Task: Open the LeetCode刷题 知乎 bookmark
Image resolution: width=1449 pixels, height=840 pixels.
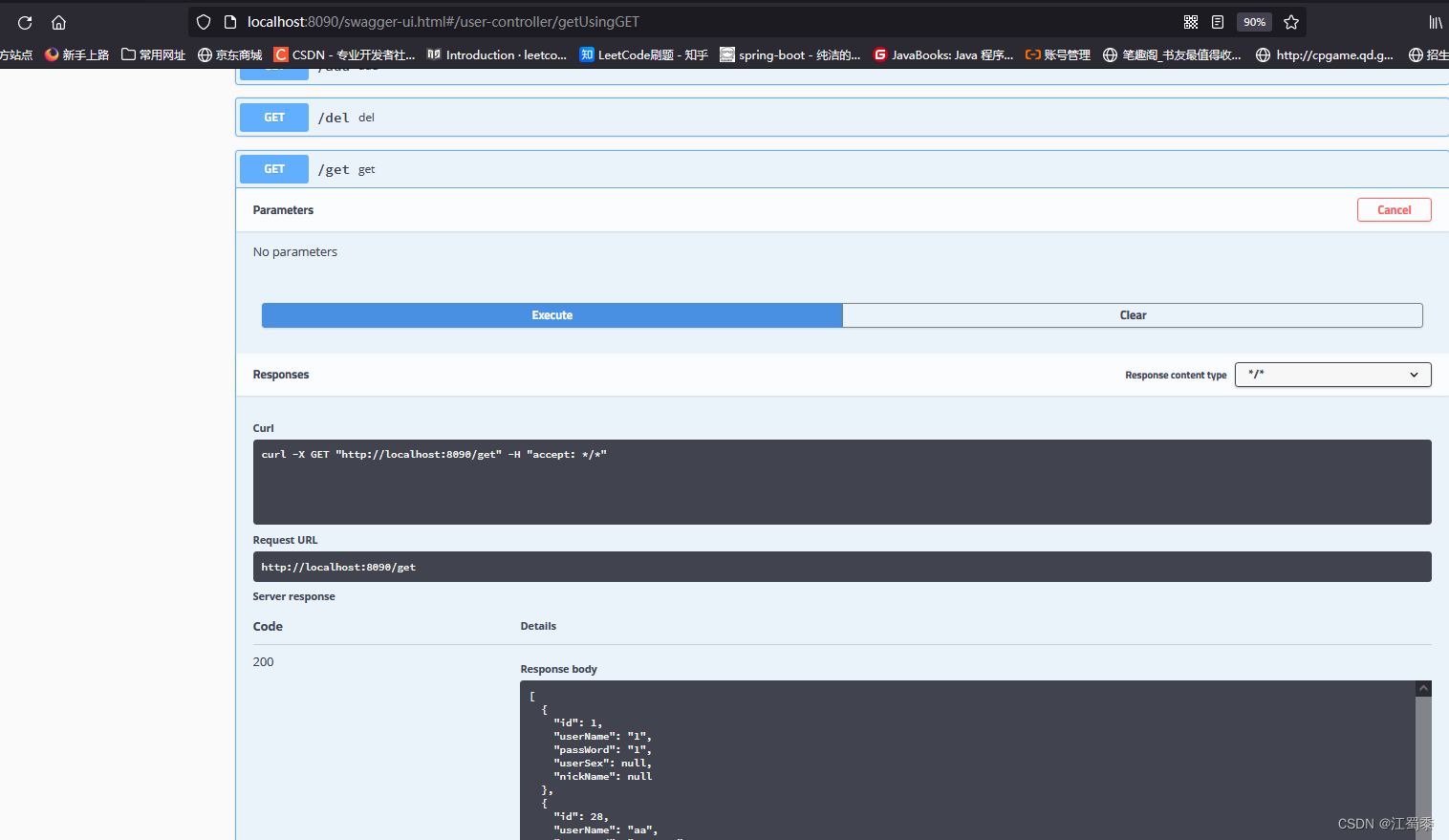Action: (644, 54)
